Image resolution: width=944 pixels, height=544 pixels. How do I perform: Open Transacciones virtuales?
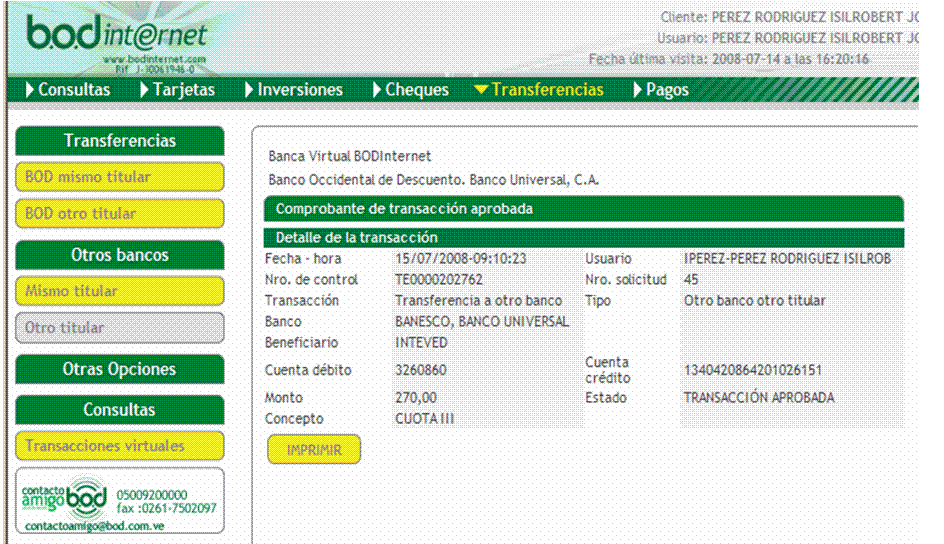(120, 446)
